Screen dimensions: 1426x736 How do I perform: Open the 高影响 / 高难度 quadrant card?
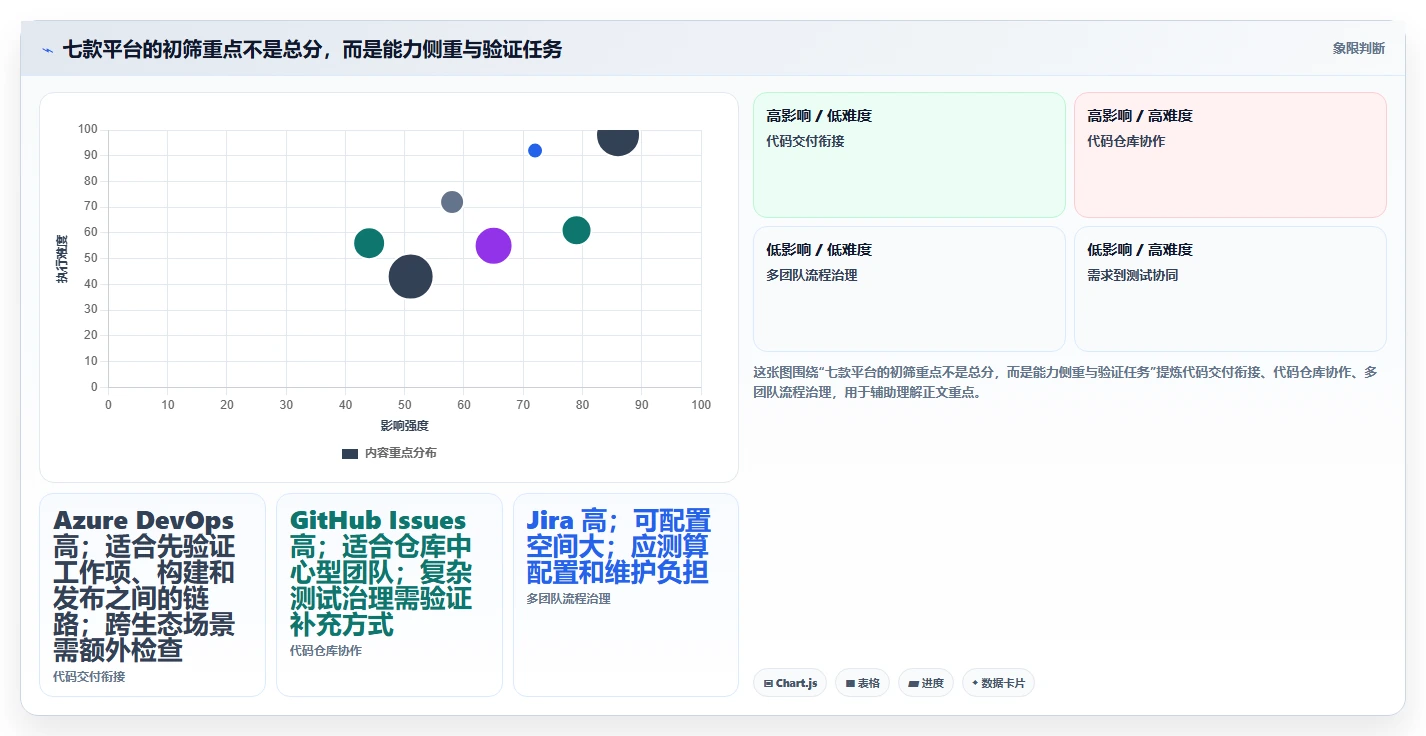1230,155
